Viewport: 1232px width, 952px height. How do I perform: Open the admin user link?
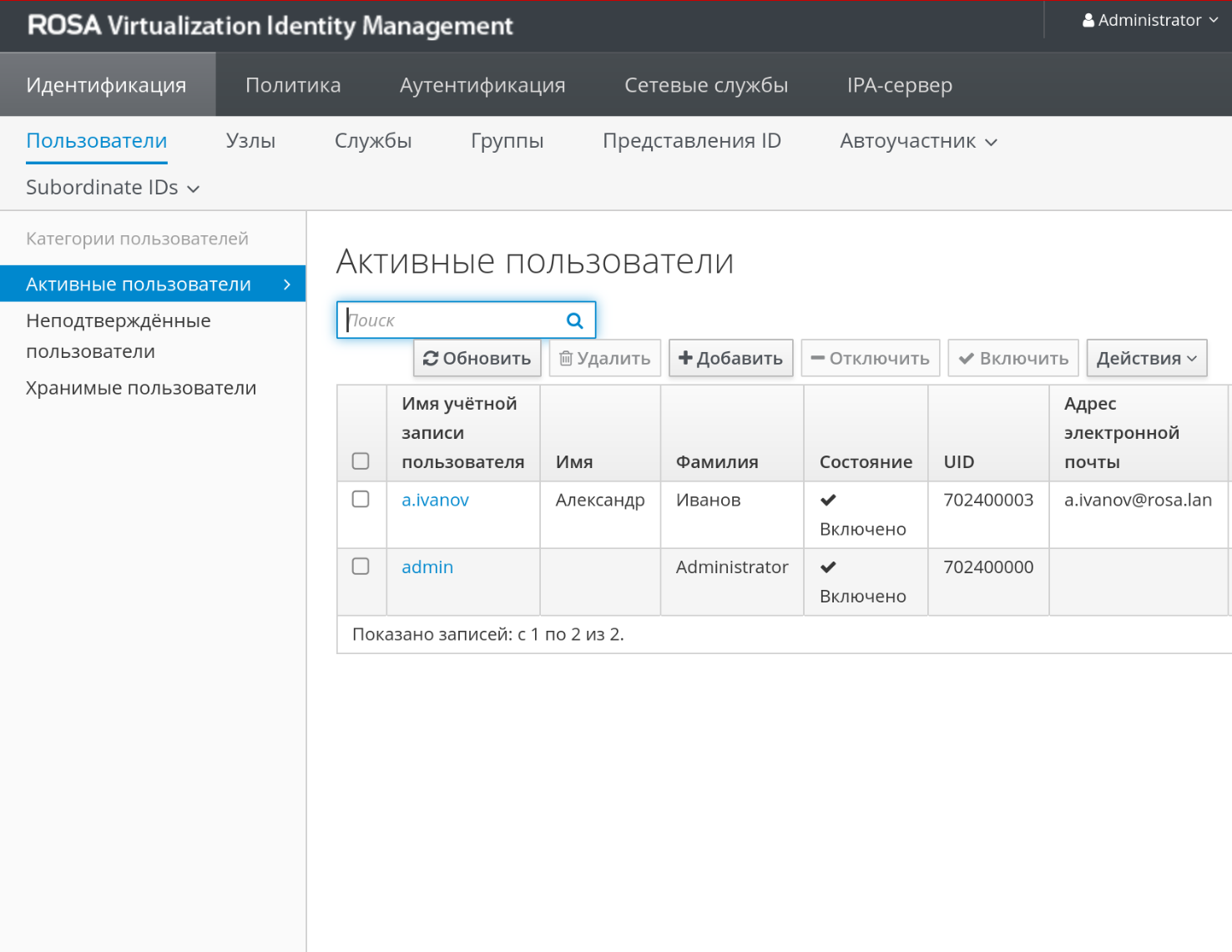(427, 567)
